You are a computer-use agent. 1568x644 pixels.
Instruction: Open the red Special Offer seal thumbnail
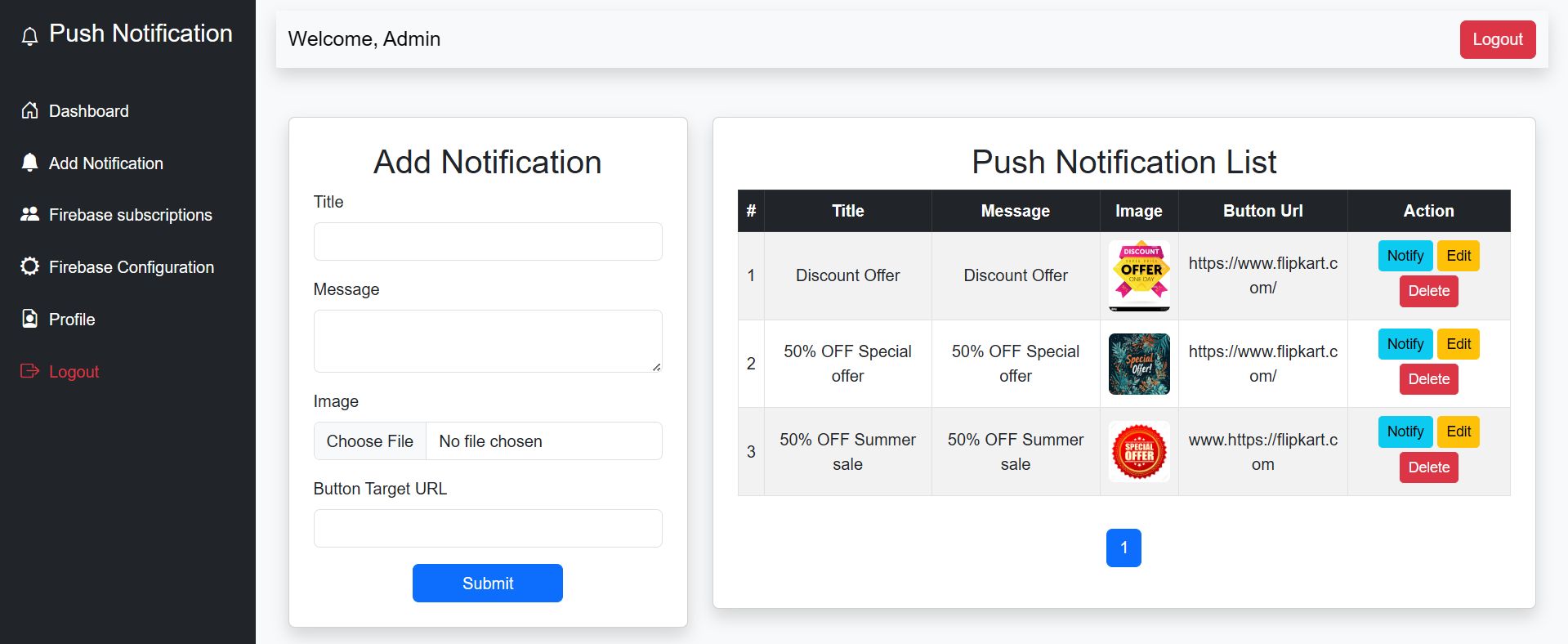point(1139,452)
